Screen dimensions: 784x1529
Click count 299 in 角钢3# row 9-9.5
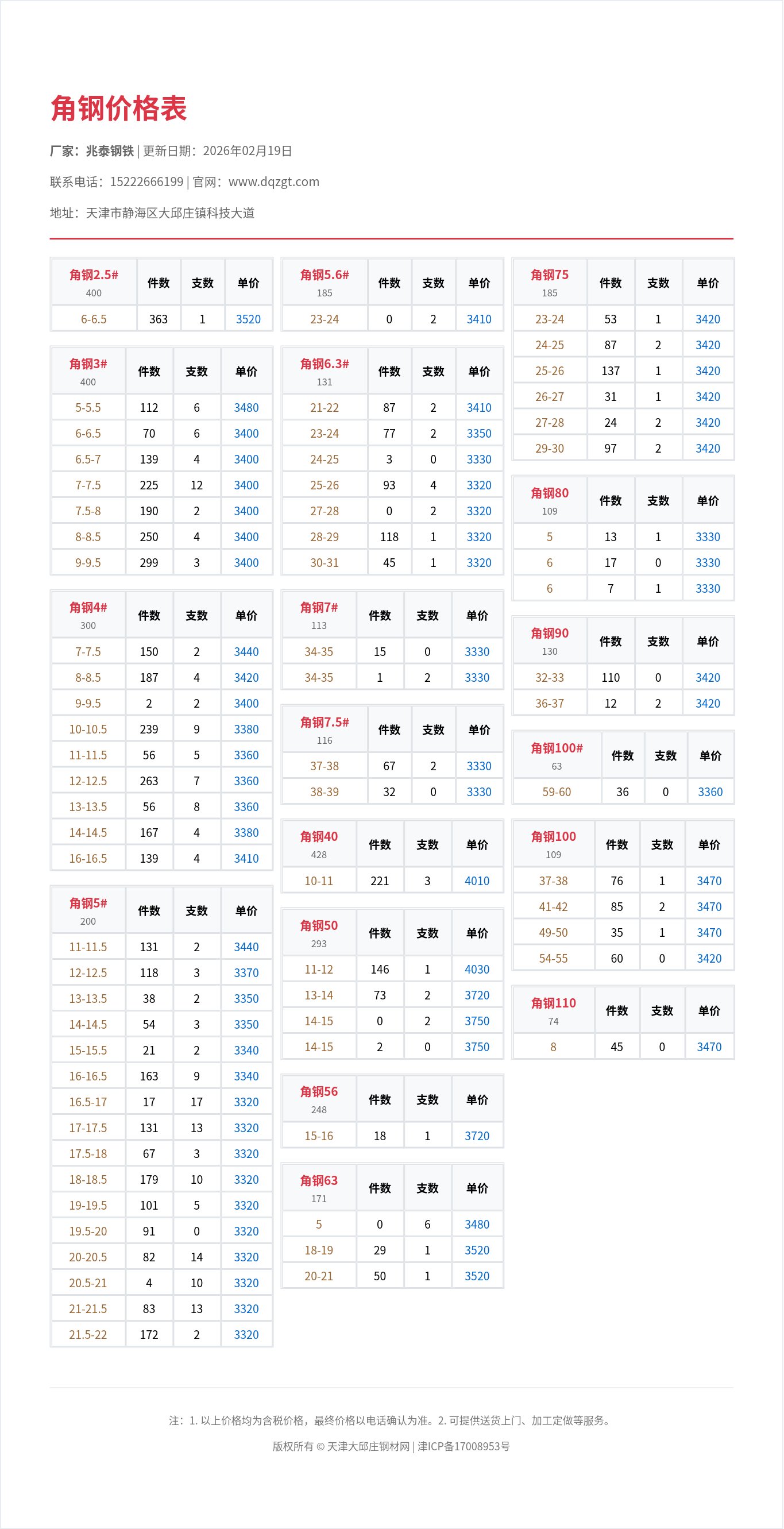(149, 563)
